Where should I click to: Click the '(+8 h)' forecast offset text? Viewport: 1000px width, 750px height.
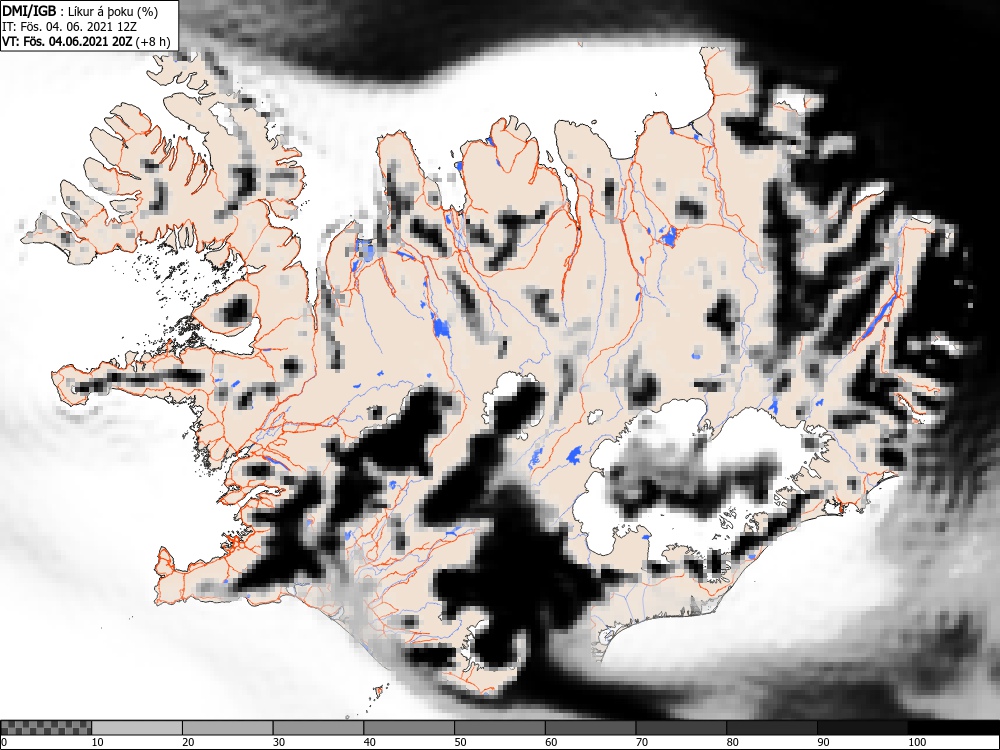point(153,42)
